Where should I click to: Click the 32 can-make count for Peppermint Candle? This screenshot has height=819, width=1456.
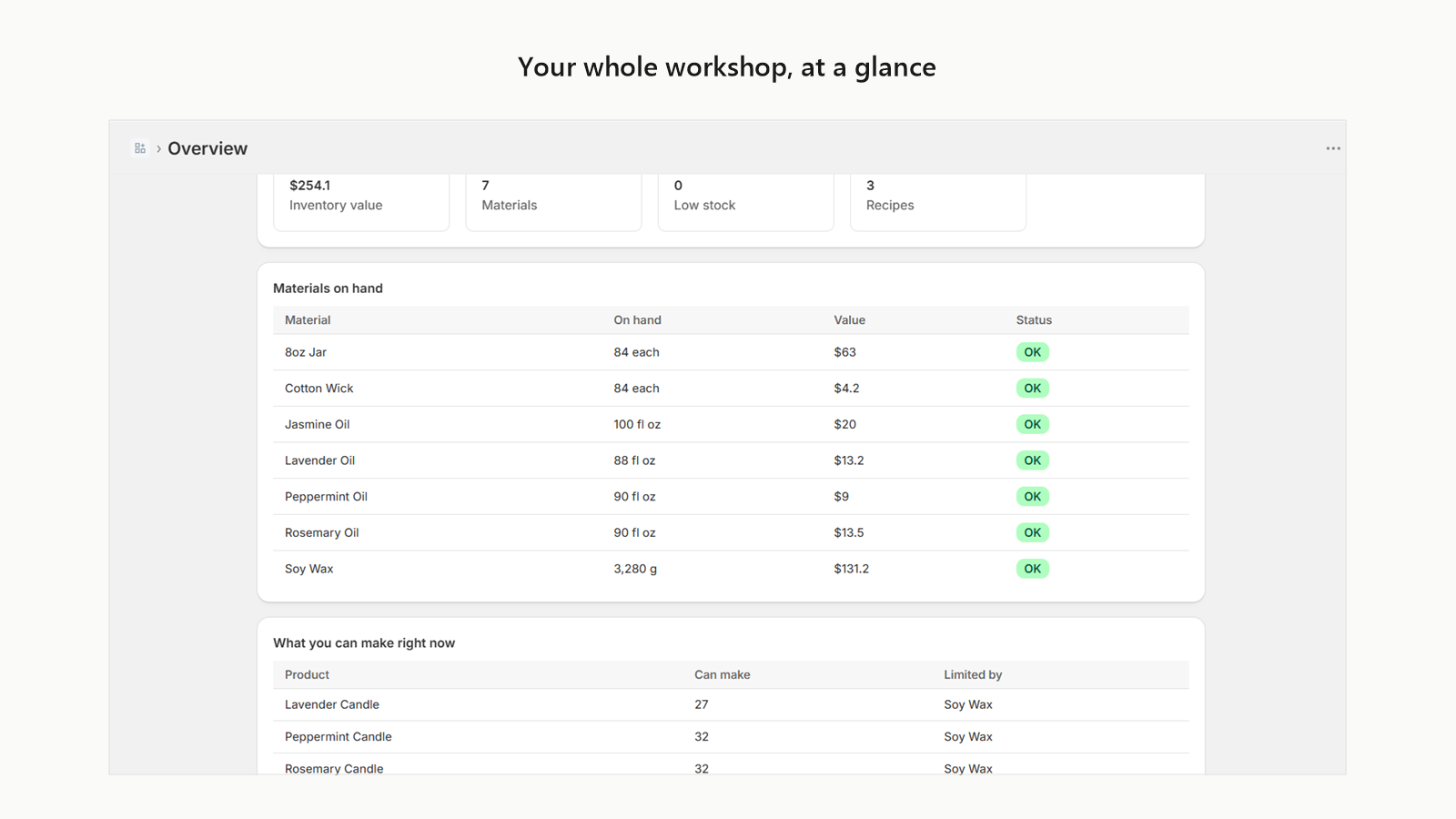[x=701, y=737]
